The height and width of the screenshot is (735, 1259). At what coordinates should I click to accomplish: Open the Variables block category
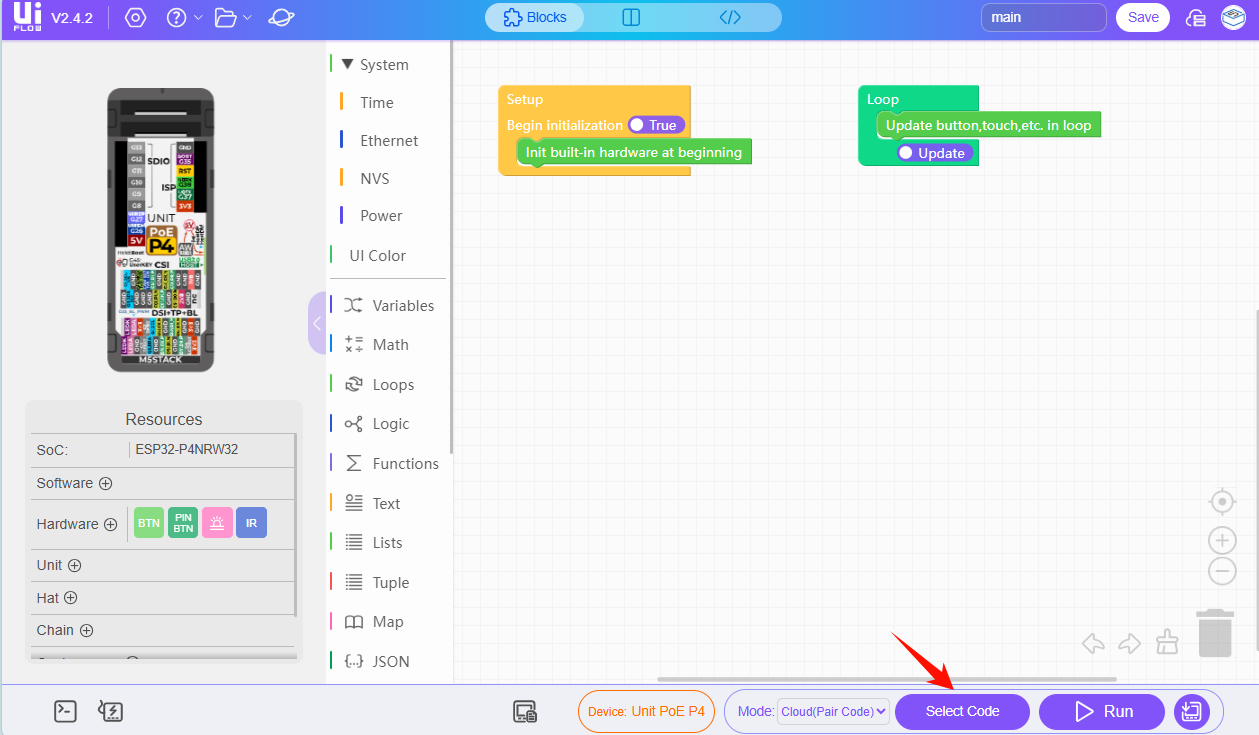402,305
